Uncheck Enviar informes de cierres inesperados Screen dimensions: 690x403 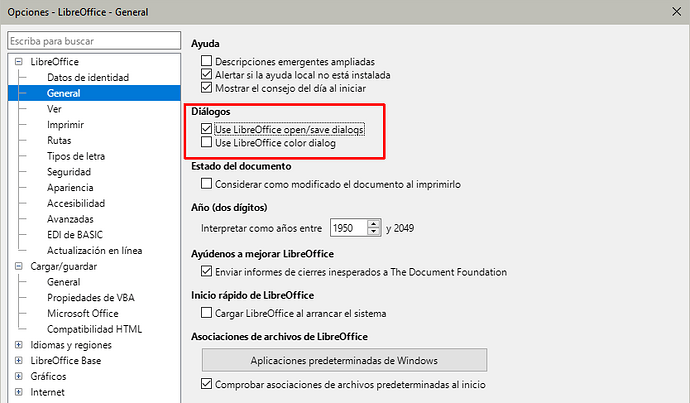point(207,271)
